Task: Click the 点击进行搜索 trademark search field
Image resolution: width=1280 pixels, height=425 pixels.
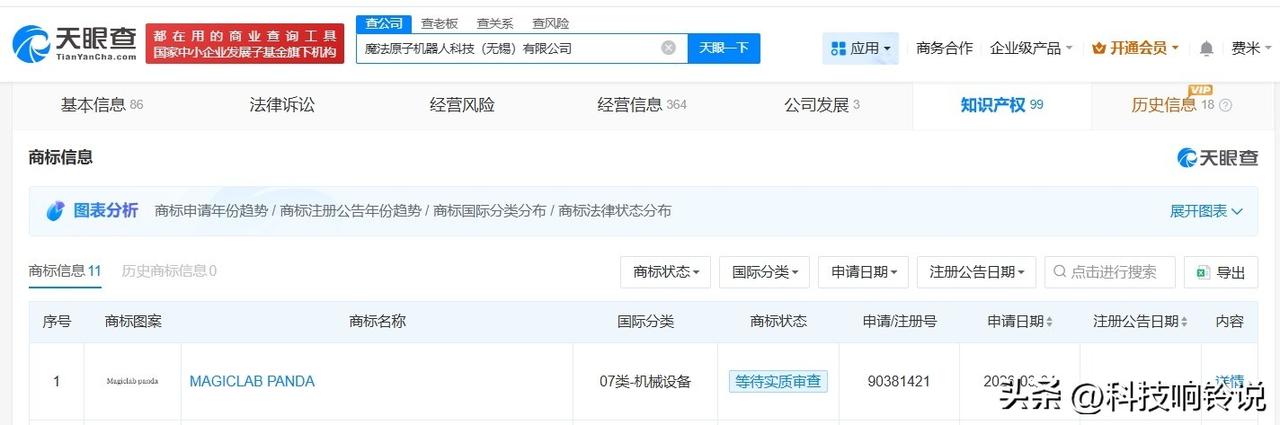Action: coord(1110,272)
